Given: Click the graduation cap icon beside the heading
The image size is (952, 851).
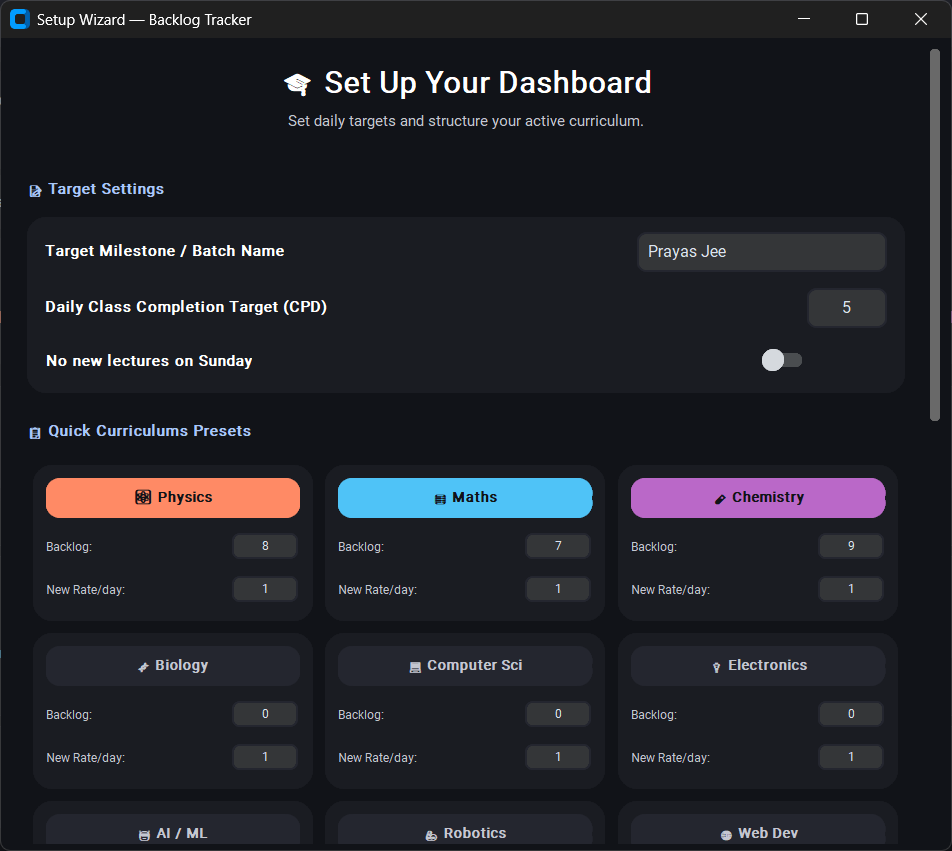Looking at the screenshot, I should tap(298, 84).
